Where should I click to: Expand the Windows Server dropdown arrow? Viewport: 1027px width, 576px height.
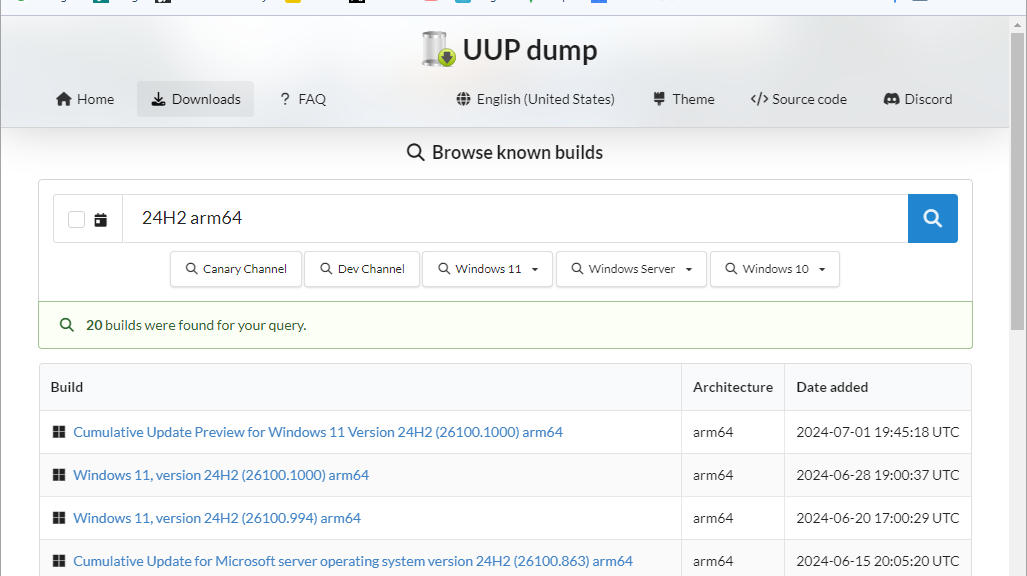click(689, 269)
